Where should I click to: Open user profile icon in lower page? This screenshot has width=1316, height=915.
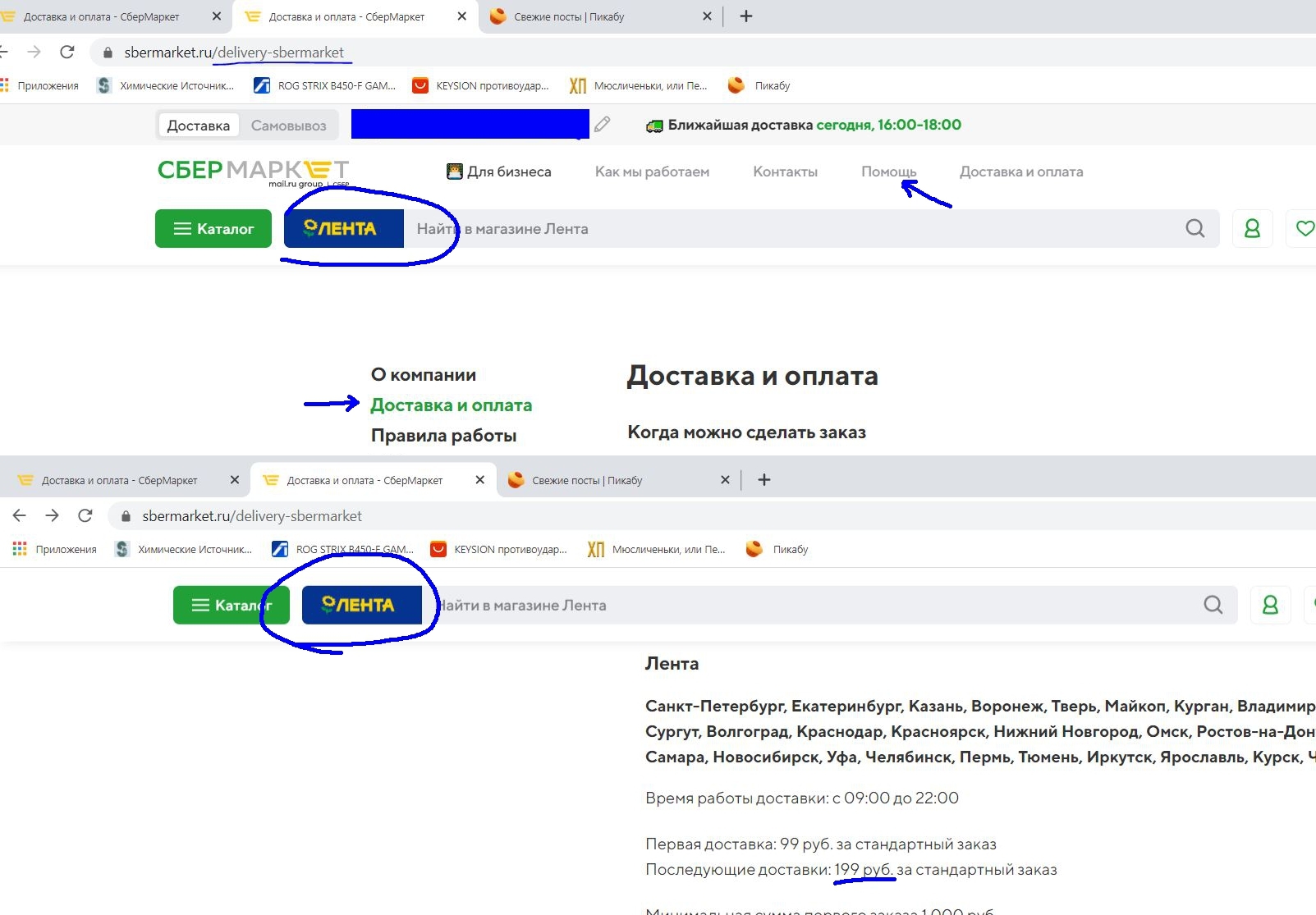coord(1270,606)
